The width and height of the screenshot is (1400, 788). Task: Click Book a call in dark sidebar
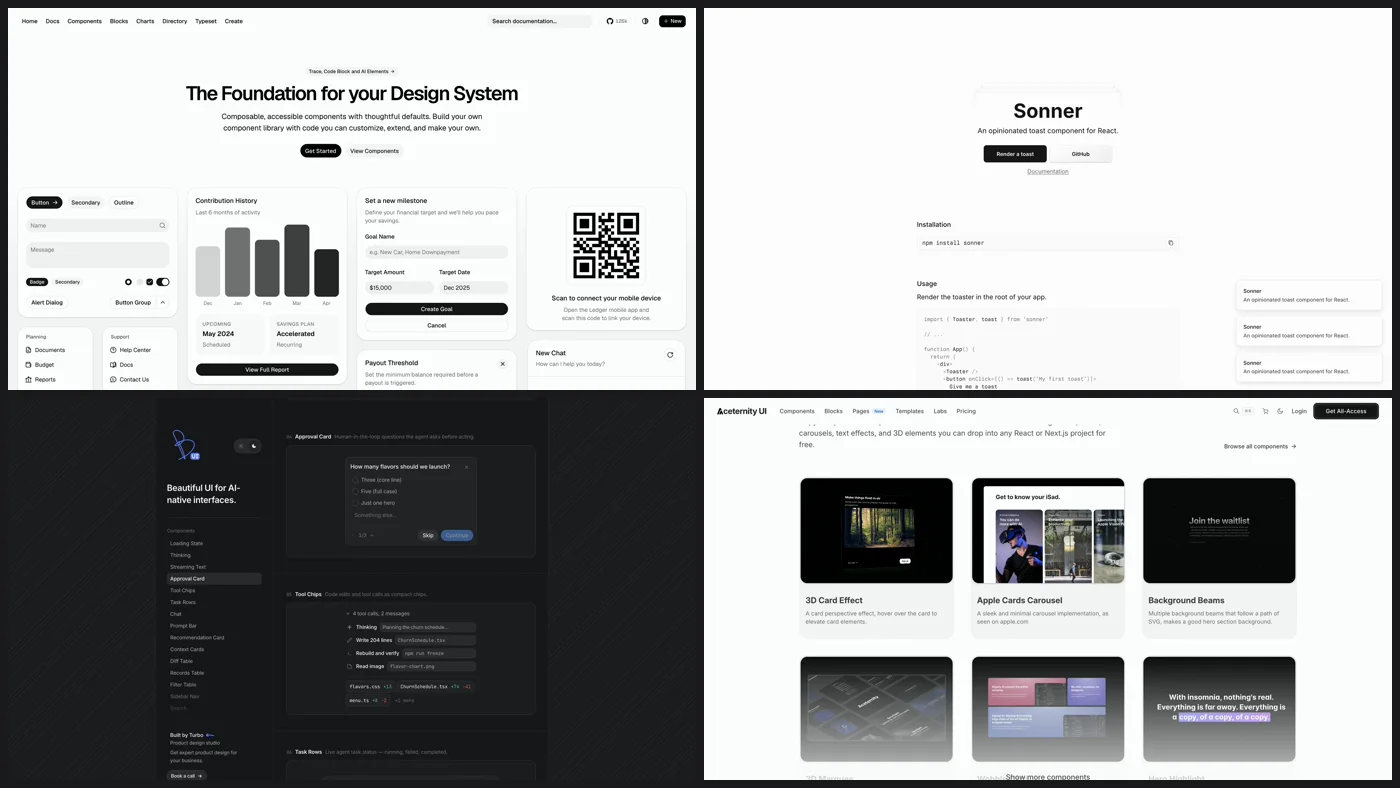[187, 776]
